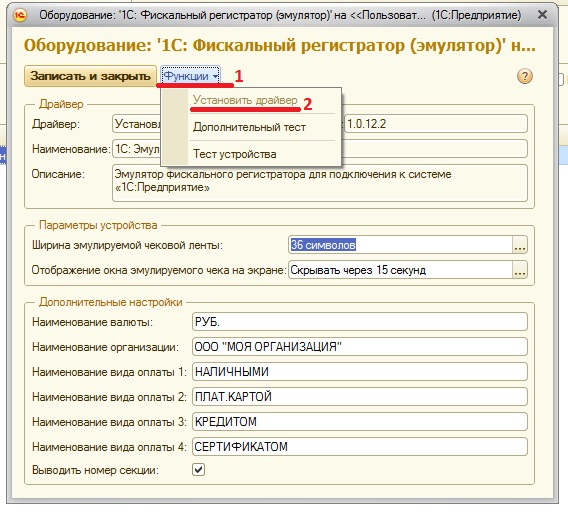The image size is (568, 512).
Task: Click 'Скрывать через 15 секунд' field
Action: pyautogui.click(x=401, y=270)
